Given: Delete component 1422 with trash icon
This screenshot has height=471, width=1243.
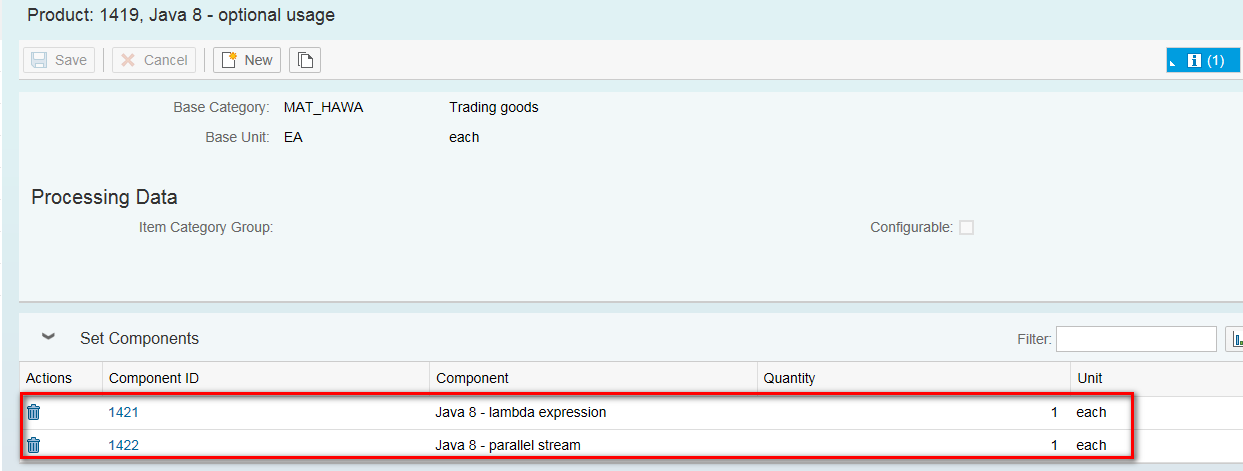Looking at the screenshot, I should tap(33, 445).
